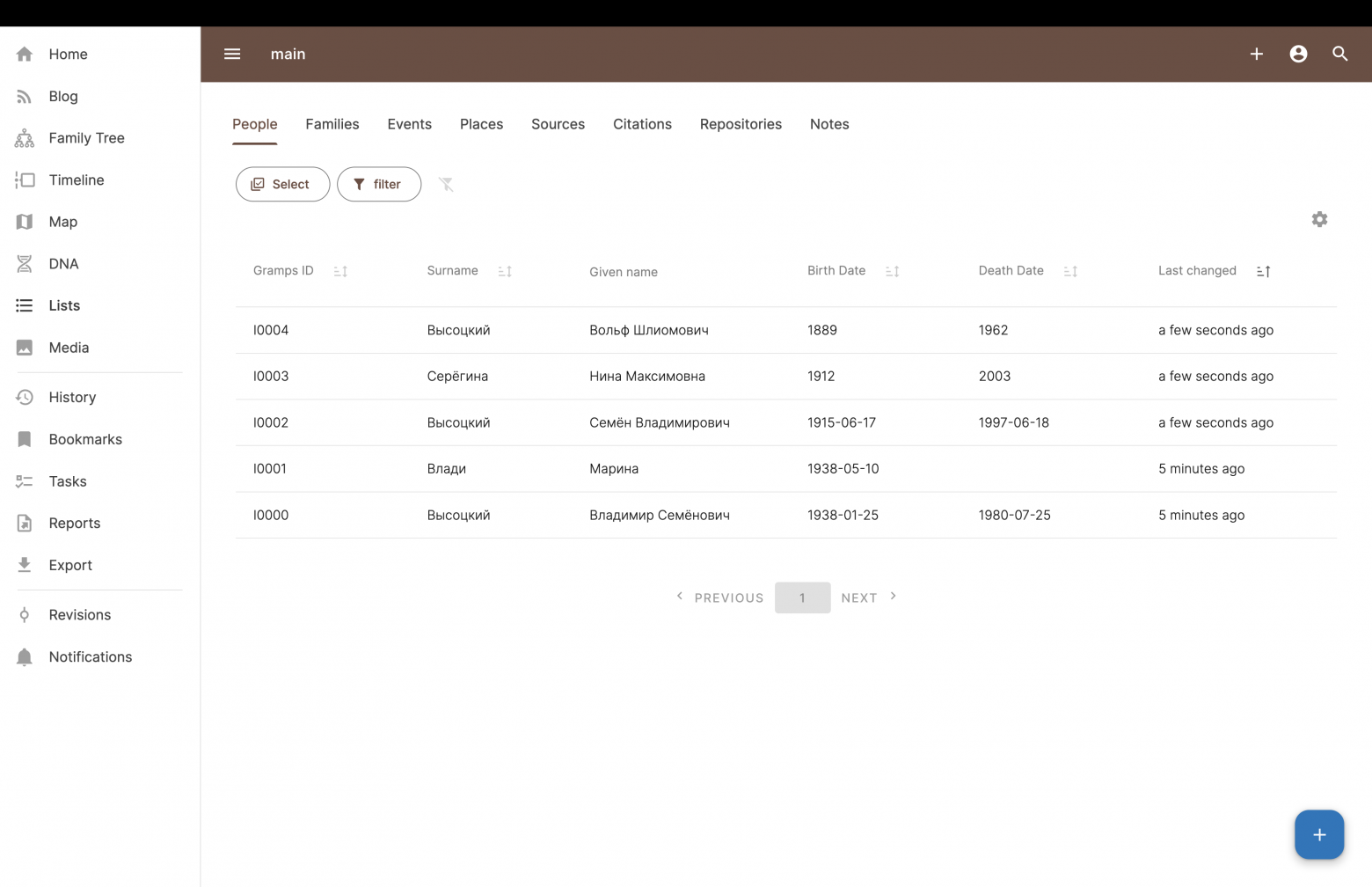Viewport: 1372px width, 887px height.
Task: Open Family Tree in sidebar
Action: coord(87,138)
